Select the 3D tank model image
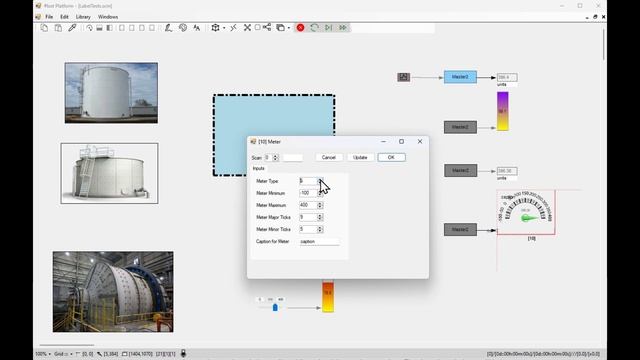The width and height of the screenshot is (640, 360). [x=109, y=173]
